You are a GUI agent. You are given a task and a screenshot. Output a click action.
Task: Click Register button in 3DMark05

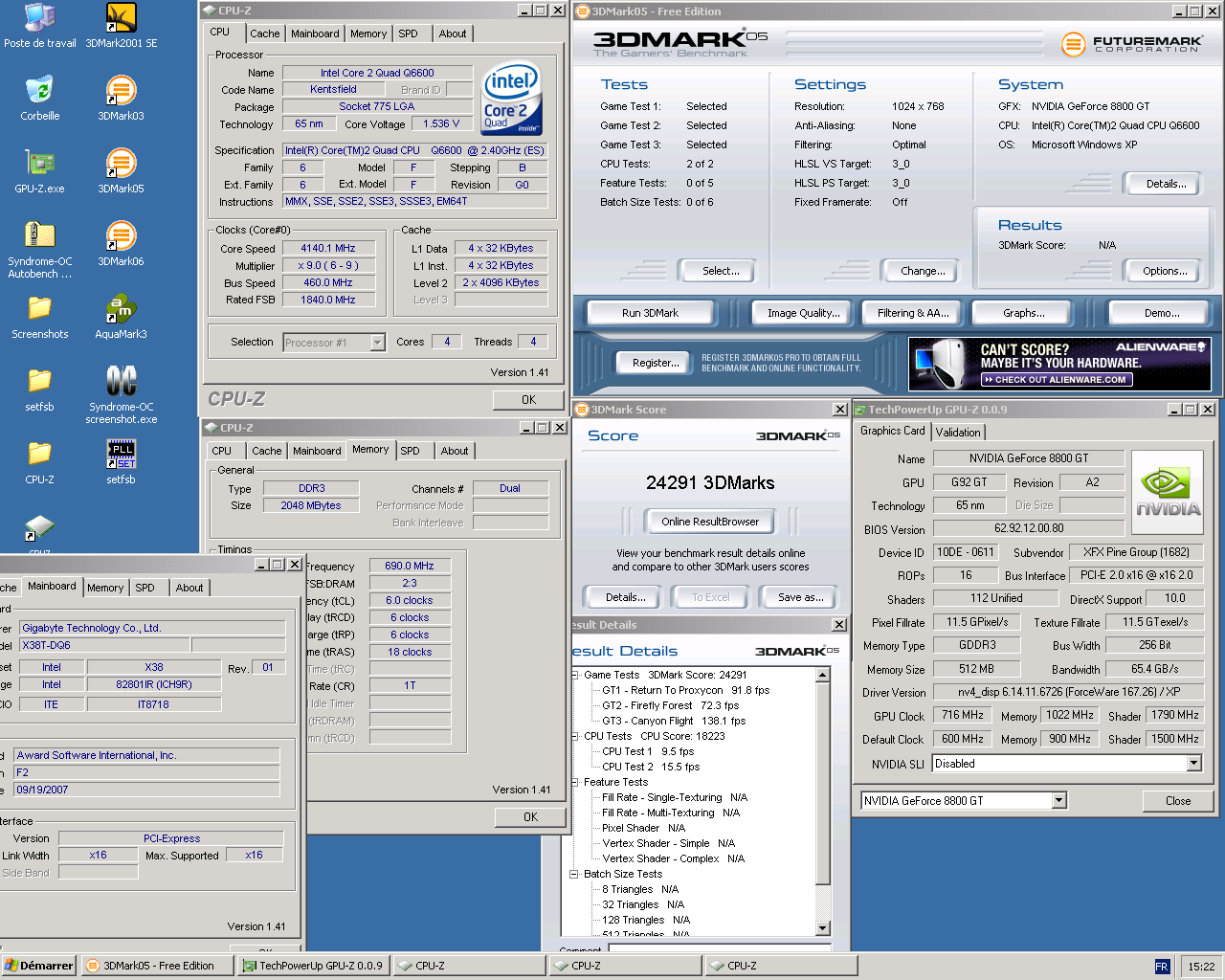pyautogui.click(x=656, y=363)
